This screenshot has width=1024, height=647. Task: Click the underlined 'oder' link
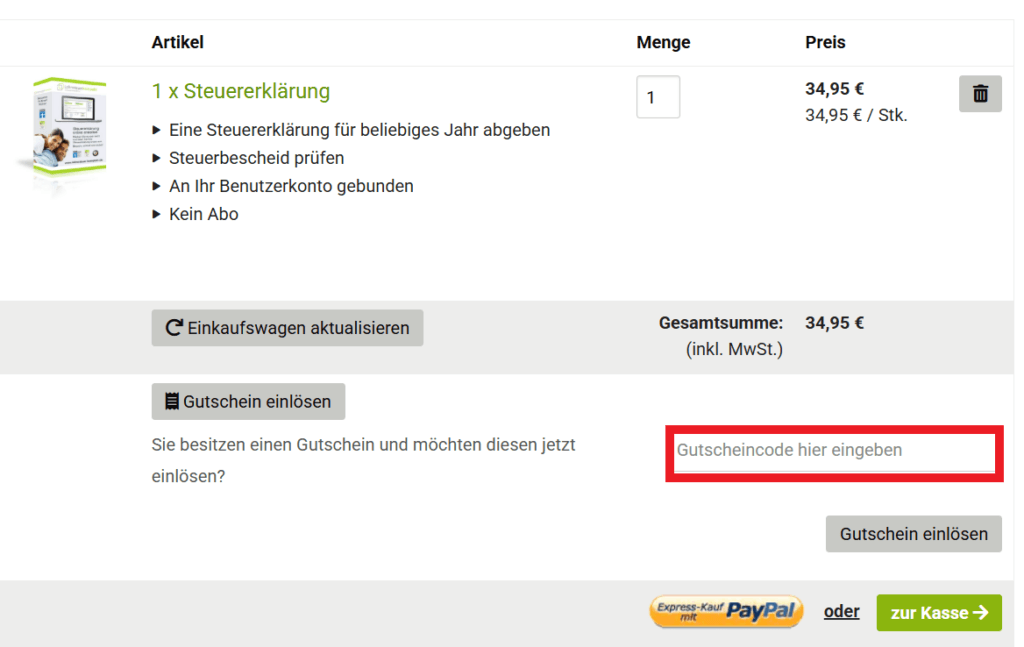point(841,611)
